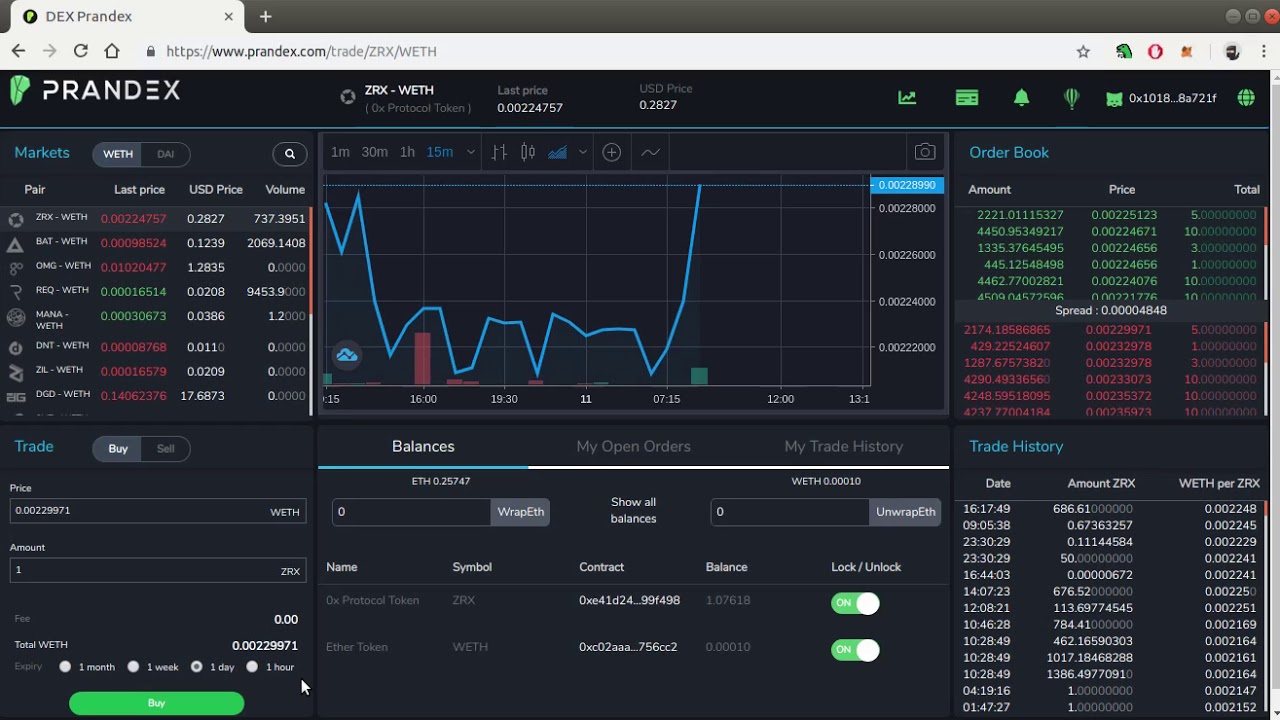Open the chart indicators wave icon
1280x720 pixels.
(x=651, y=152)
